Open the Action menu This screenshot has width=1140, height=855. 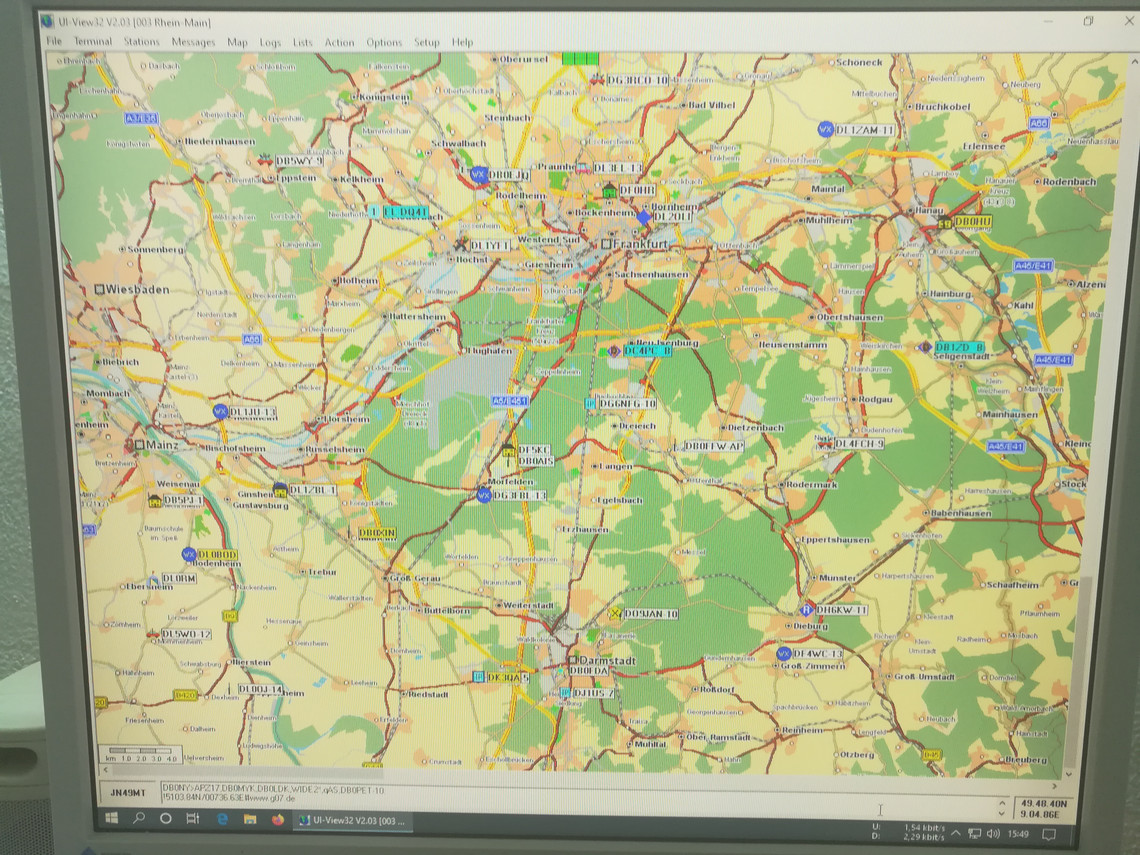(x=339, y=42)
